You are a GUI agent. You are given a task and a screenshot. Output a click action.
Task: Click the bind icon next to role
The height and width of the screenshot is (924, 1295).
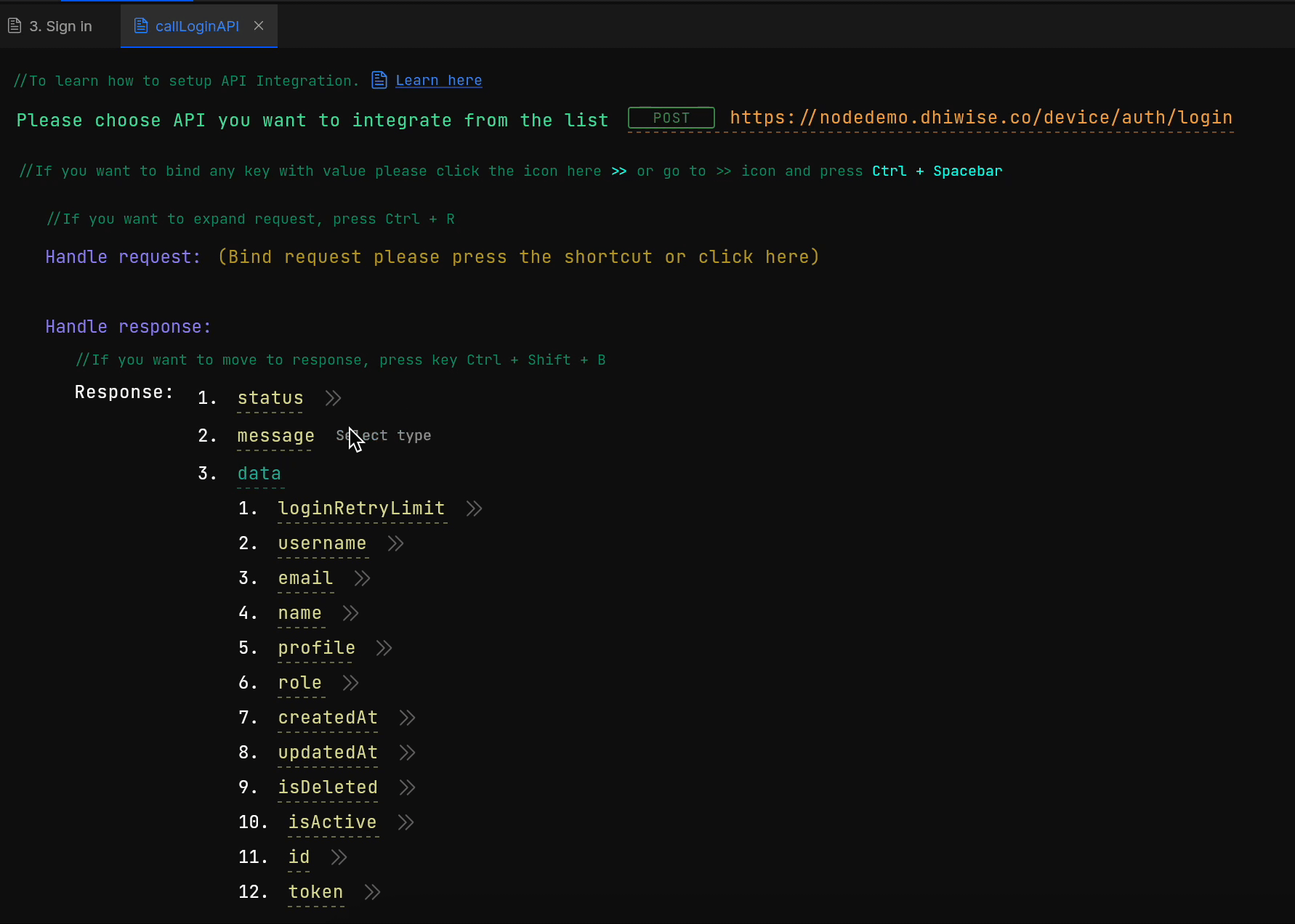(350, 682)
